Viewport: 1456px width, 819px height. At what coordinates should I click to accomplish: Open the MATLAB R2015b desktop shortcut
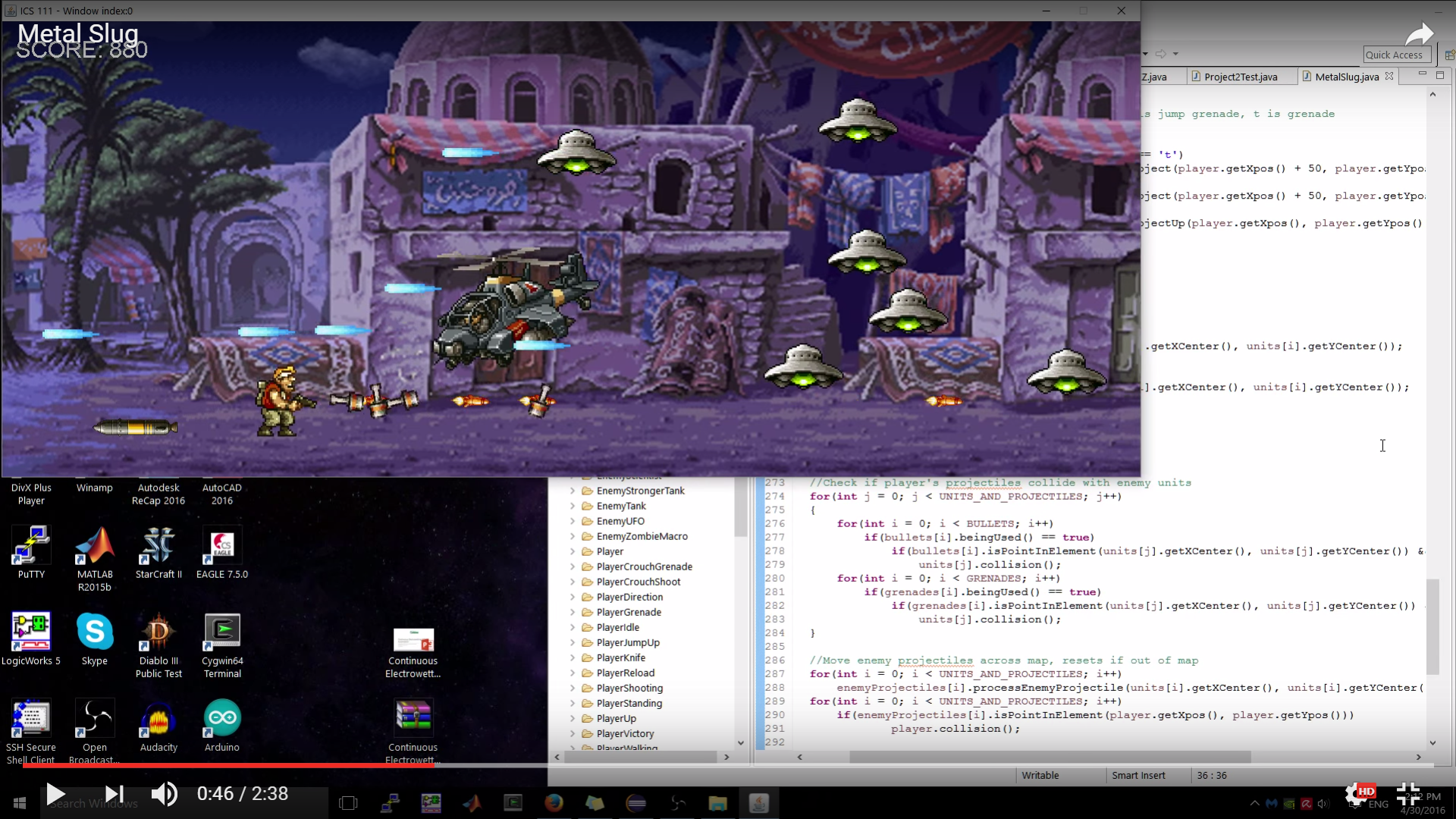click(x=95, y=548)
